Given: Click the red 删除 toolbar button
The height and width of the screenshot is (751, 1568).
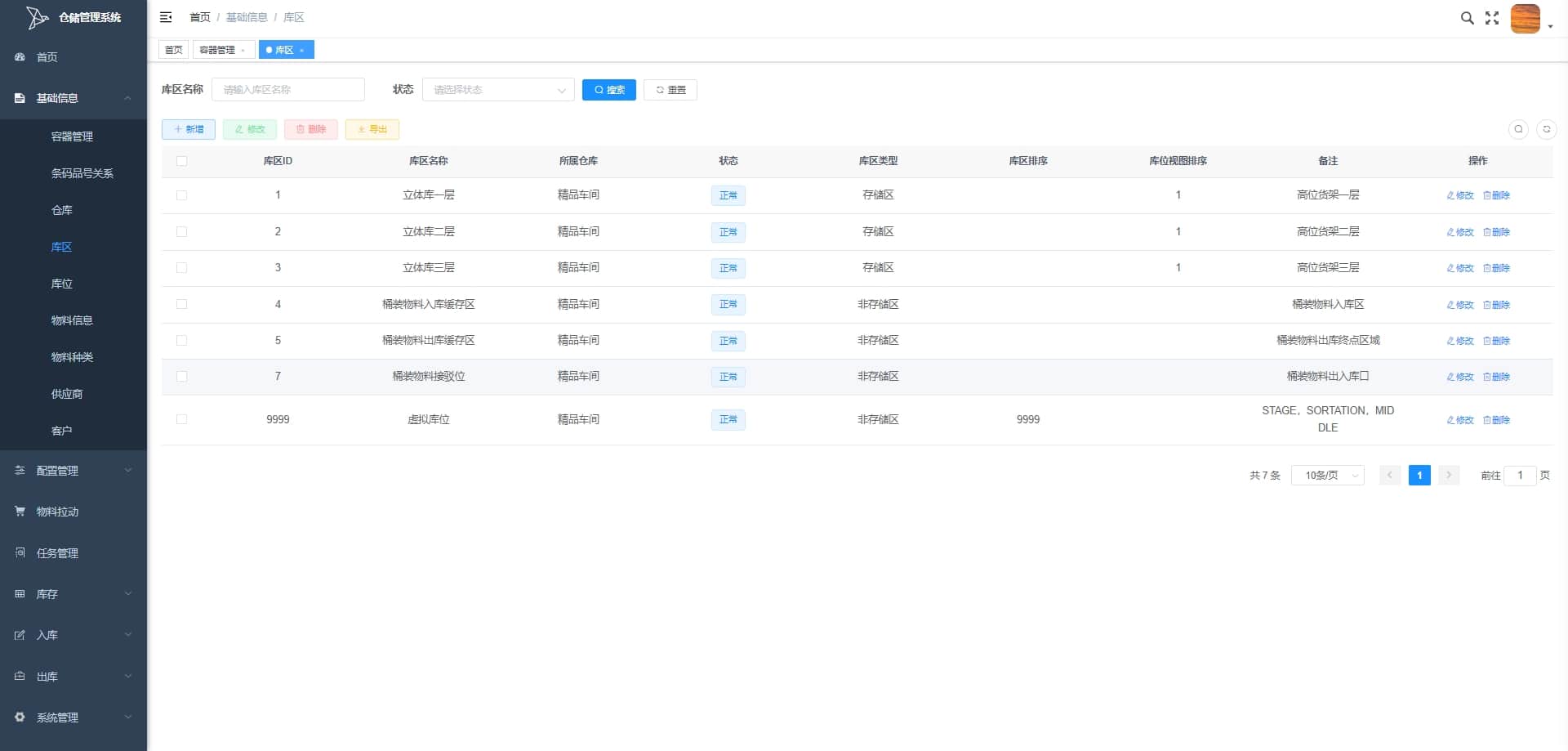Looking at the screenshot, I should coord(311,129).
